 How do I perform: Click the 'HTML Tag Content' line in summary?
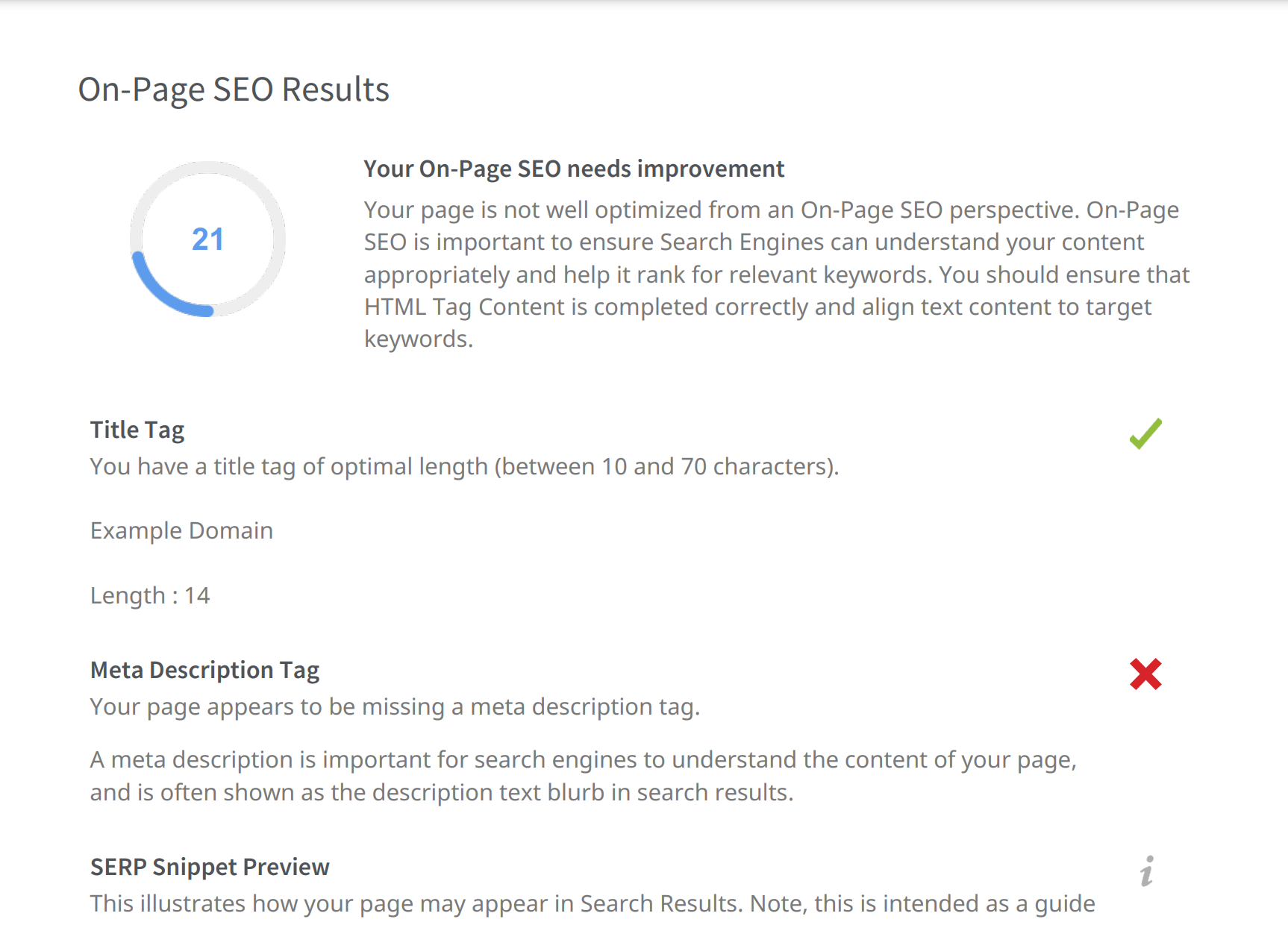tap(757, 307)
